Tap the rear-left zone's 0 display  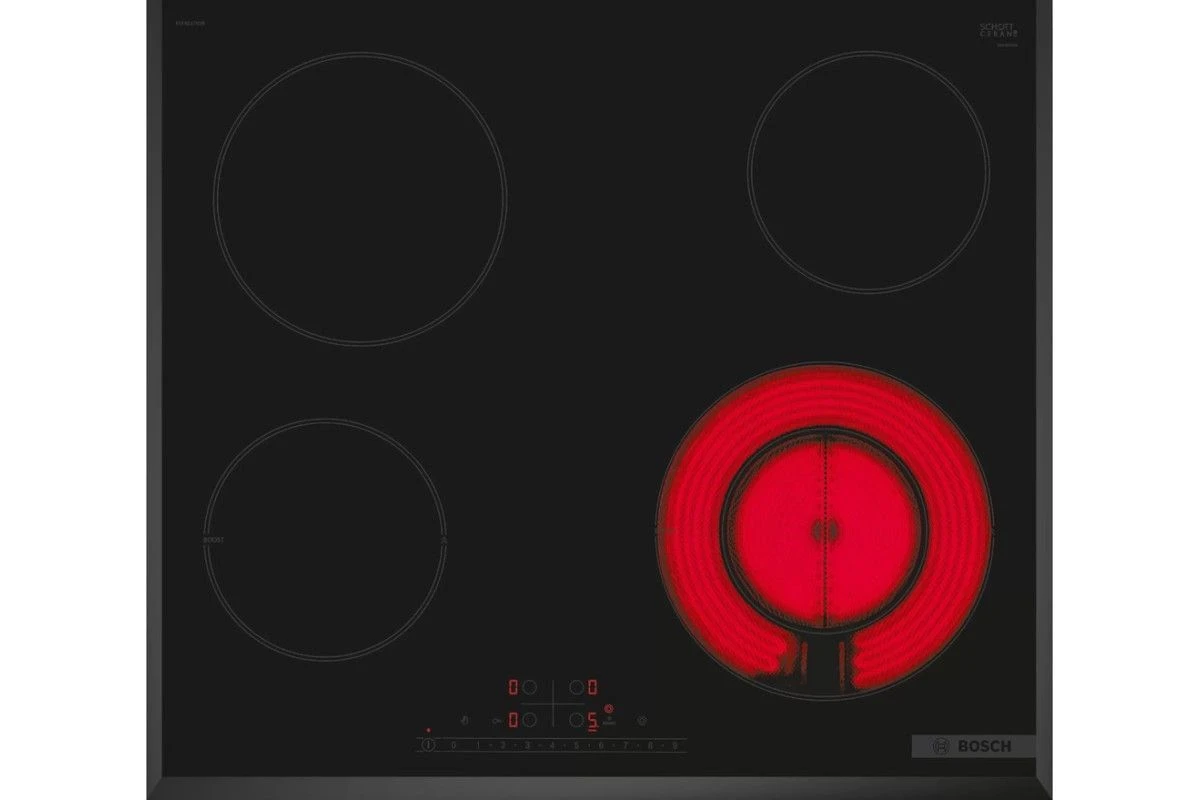pos(514,688)
